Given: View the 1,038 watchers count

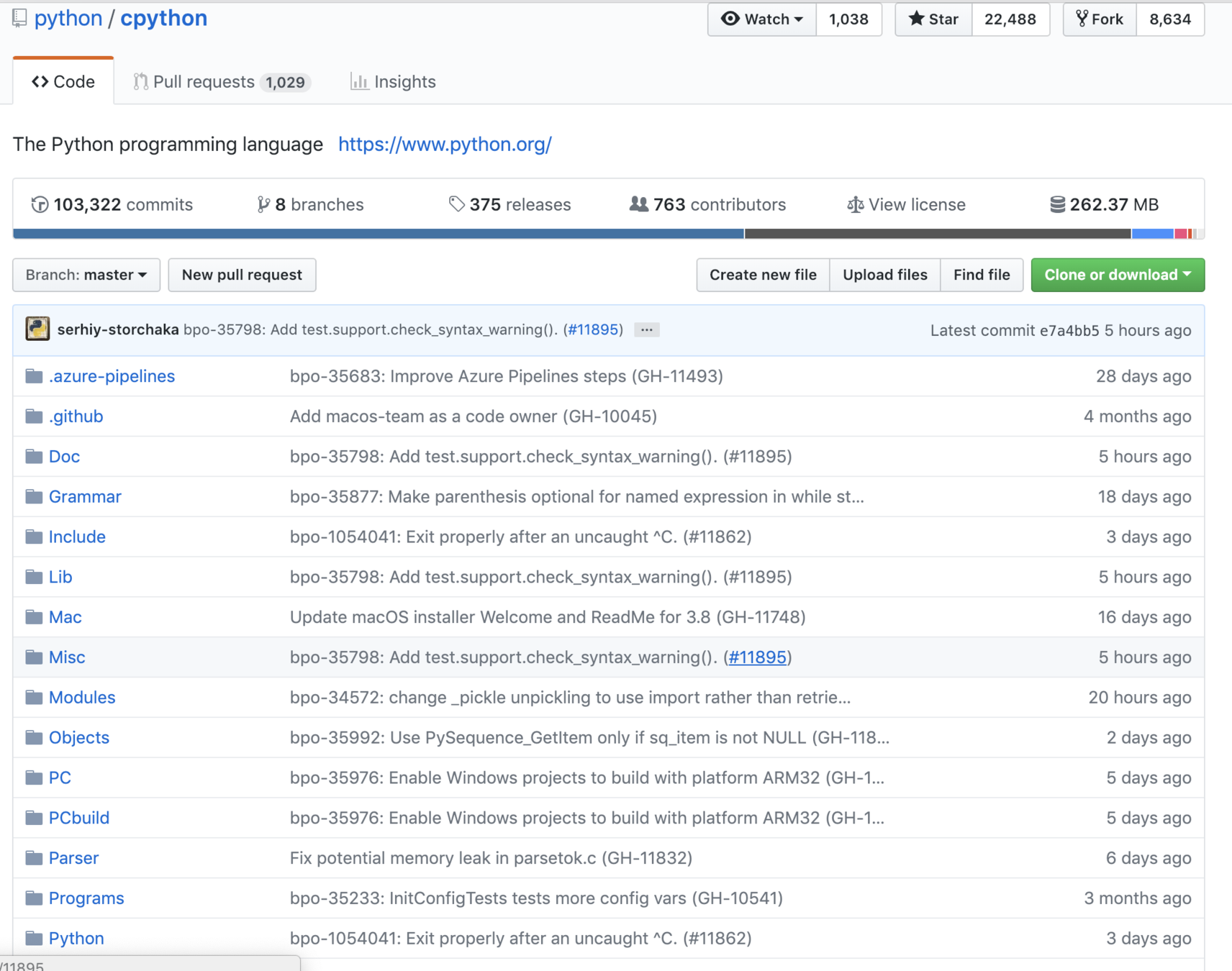Looking at the screenshot, I should click(848, 19).
